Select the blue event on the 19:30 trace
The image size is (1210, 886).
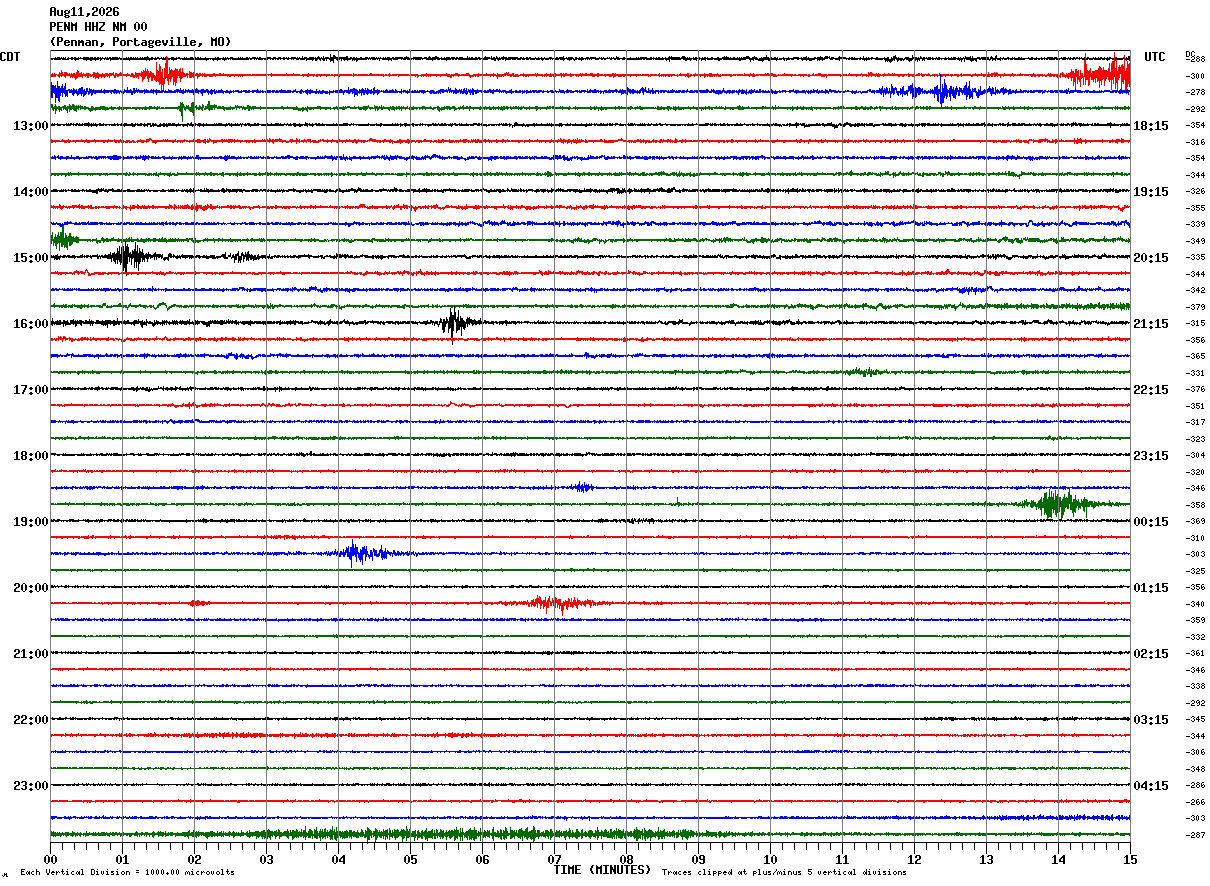[362, 553]
